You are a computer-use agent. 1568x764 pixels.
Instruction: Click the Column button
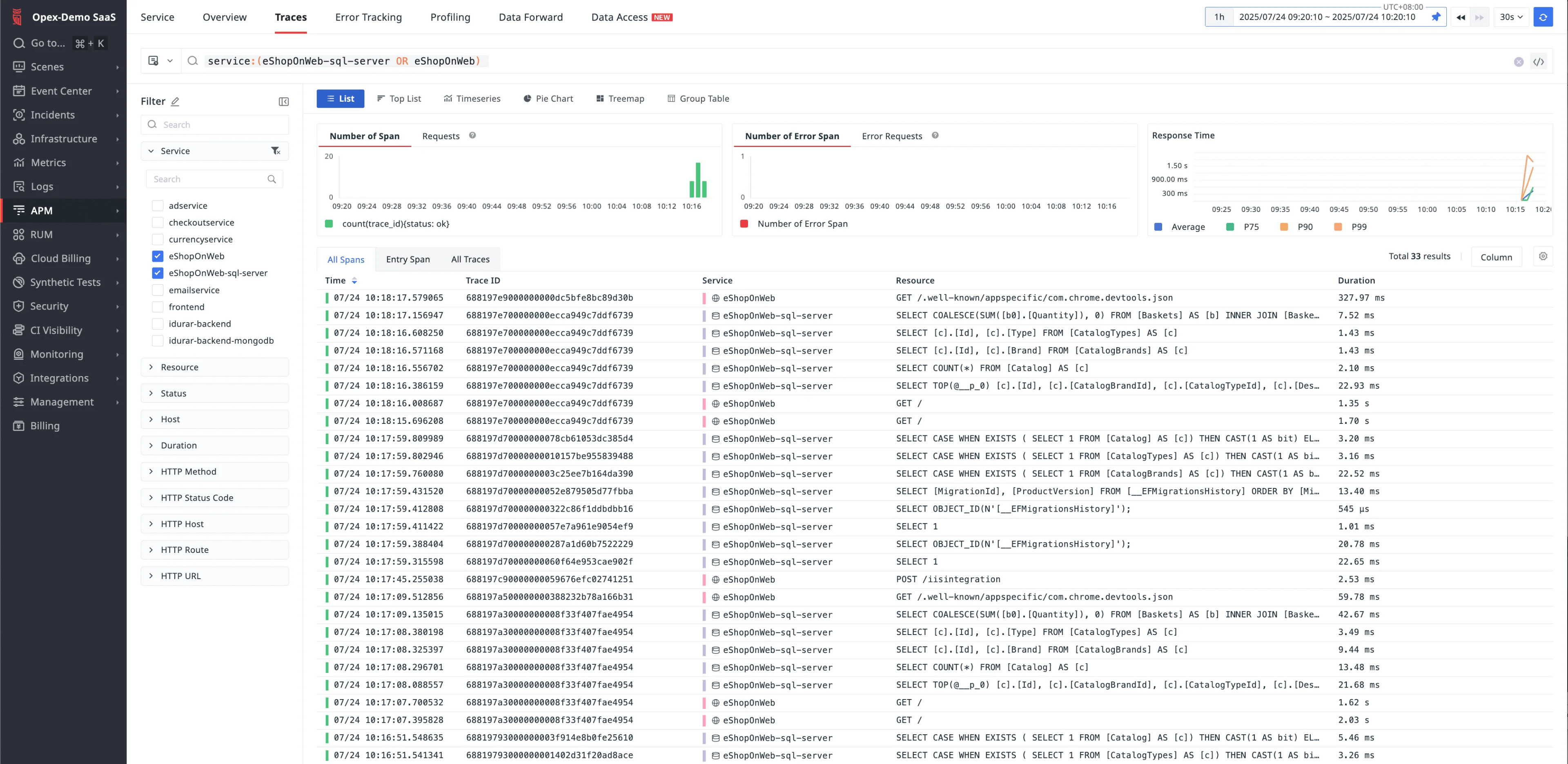pyautogui.click(x=1496, y=257)
